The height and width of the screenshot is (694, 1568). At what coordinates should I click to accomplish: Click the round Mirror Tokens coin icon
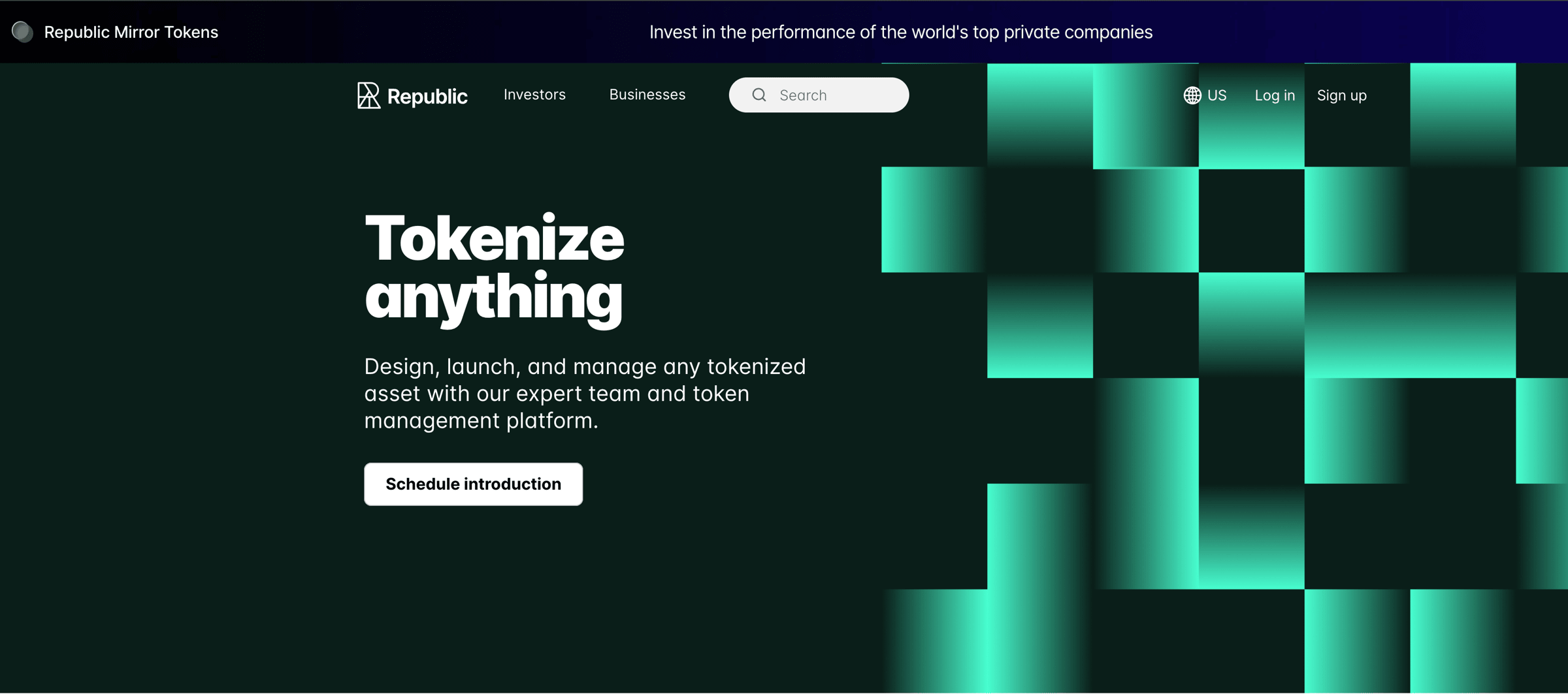pyautogui.click(x=23, y=32)
